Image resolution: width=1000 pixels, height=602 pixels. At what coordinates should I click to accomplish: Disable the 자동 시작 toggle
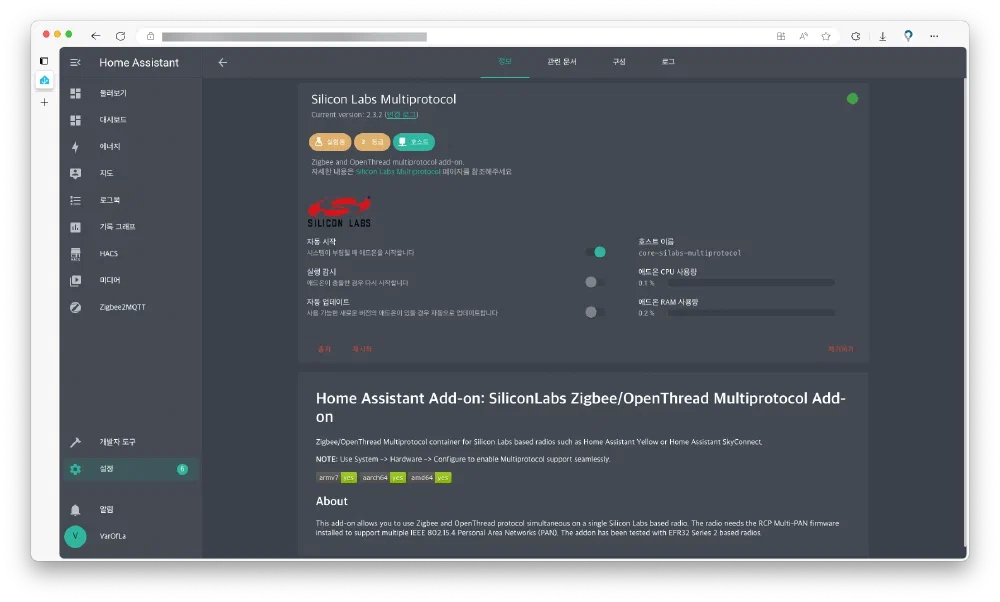[x=595, y=252]
